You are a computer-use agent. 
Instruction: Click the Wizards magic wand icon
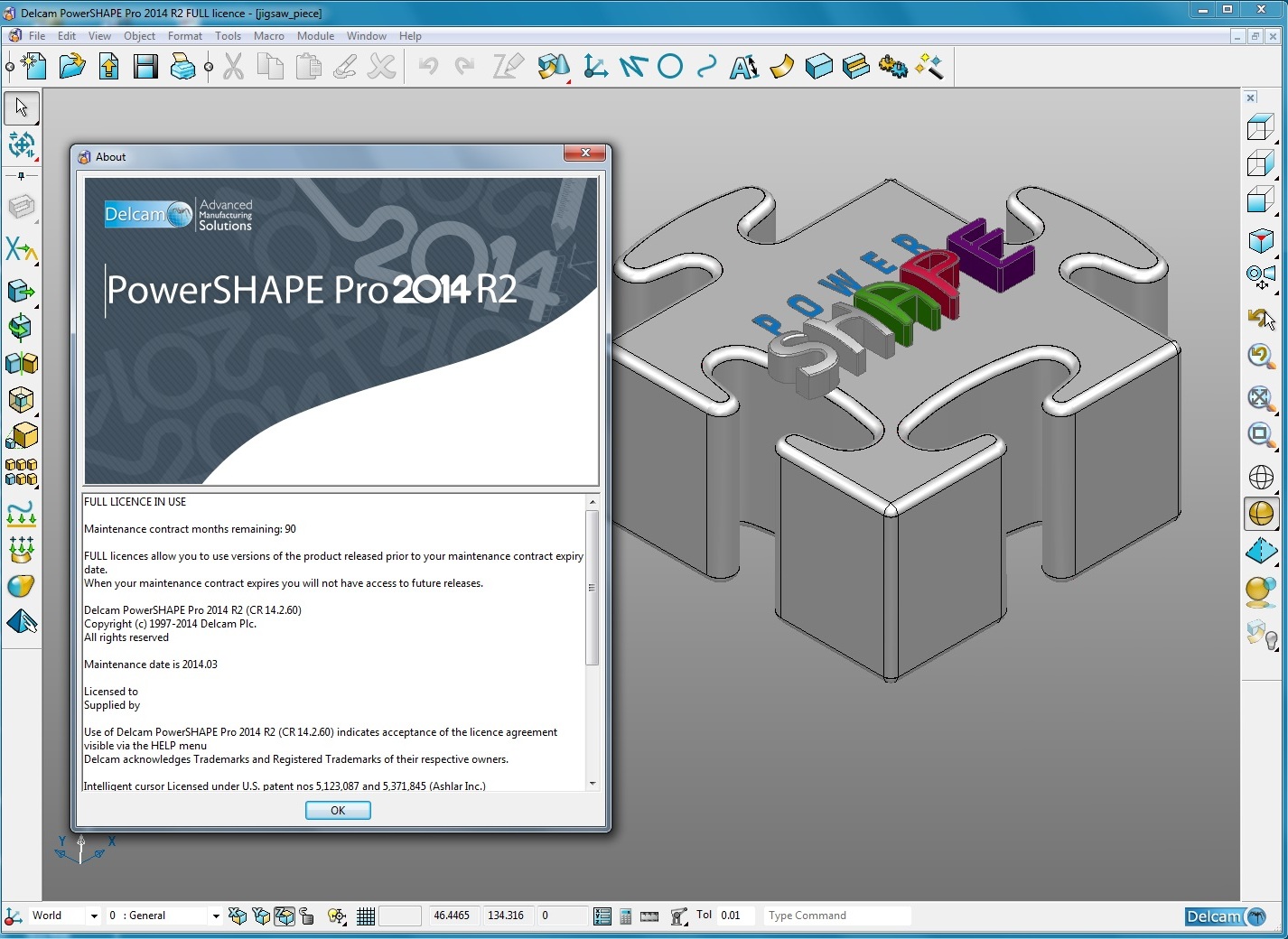tap(929, 66)
